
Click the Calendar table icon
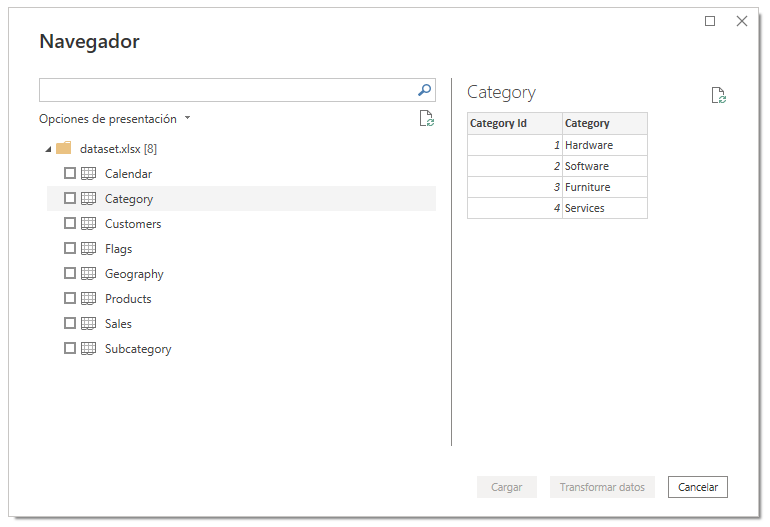(x=88, y=174)
